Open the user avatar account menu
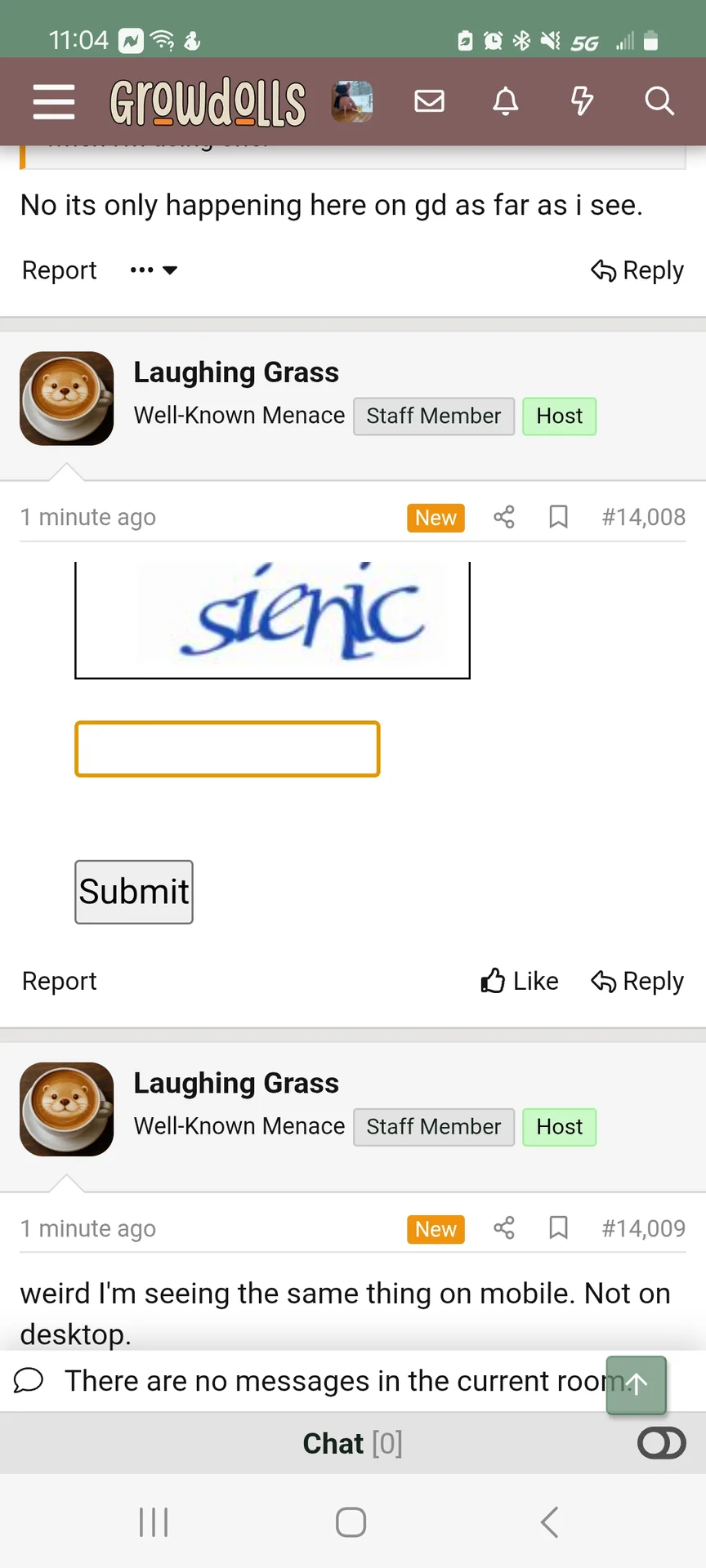 [x=352, y=102]
